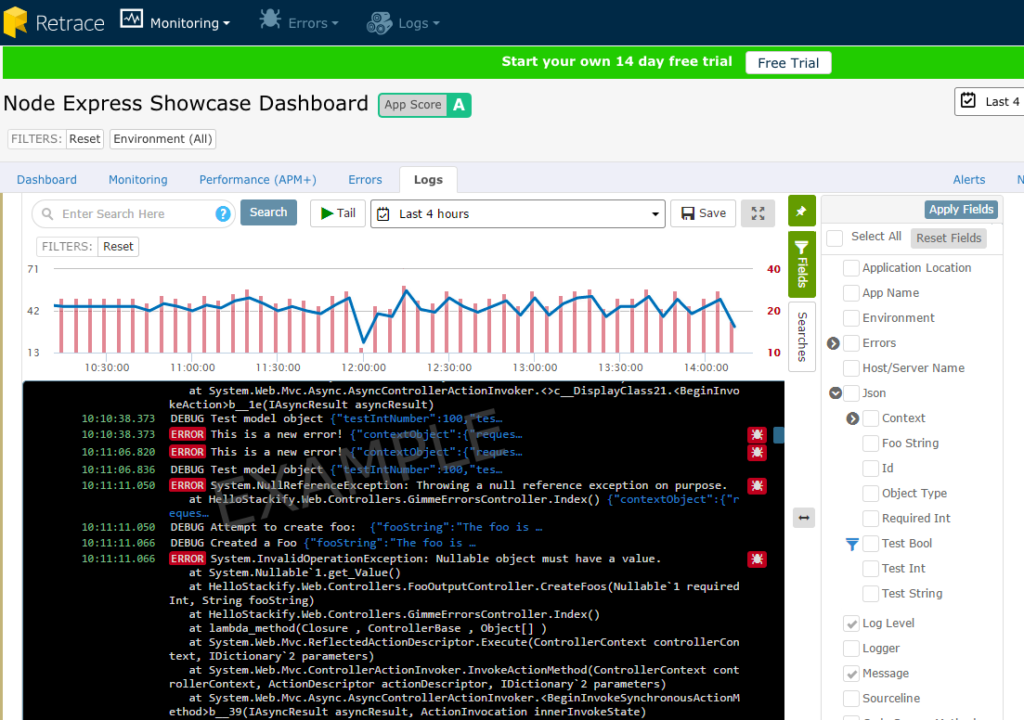Click the filter funnel icon beside Test Bool
The image size is (1024, 720).
[852, 544]
